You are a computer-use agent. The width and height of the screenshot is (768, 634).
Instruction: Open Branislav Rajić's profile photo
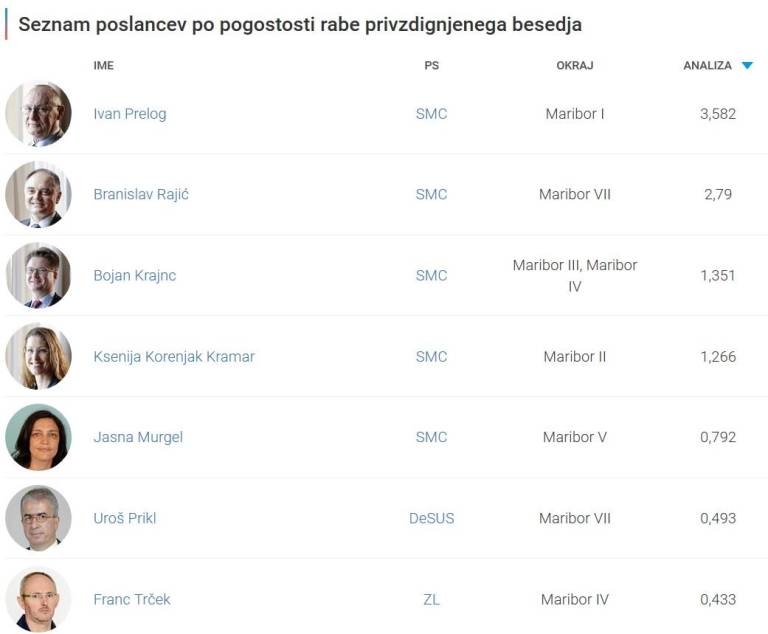point(38,194)
